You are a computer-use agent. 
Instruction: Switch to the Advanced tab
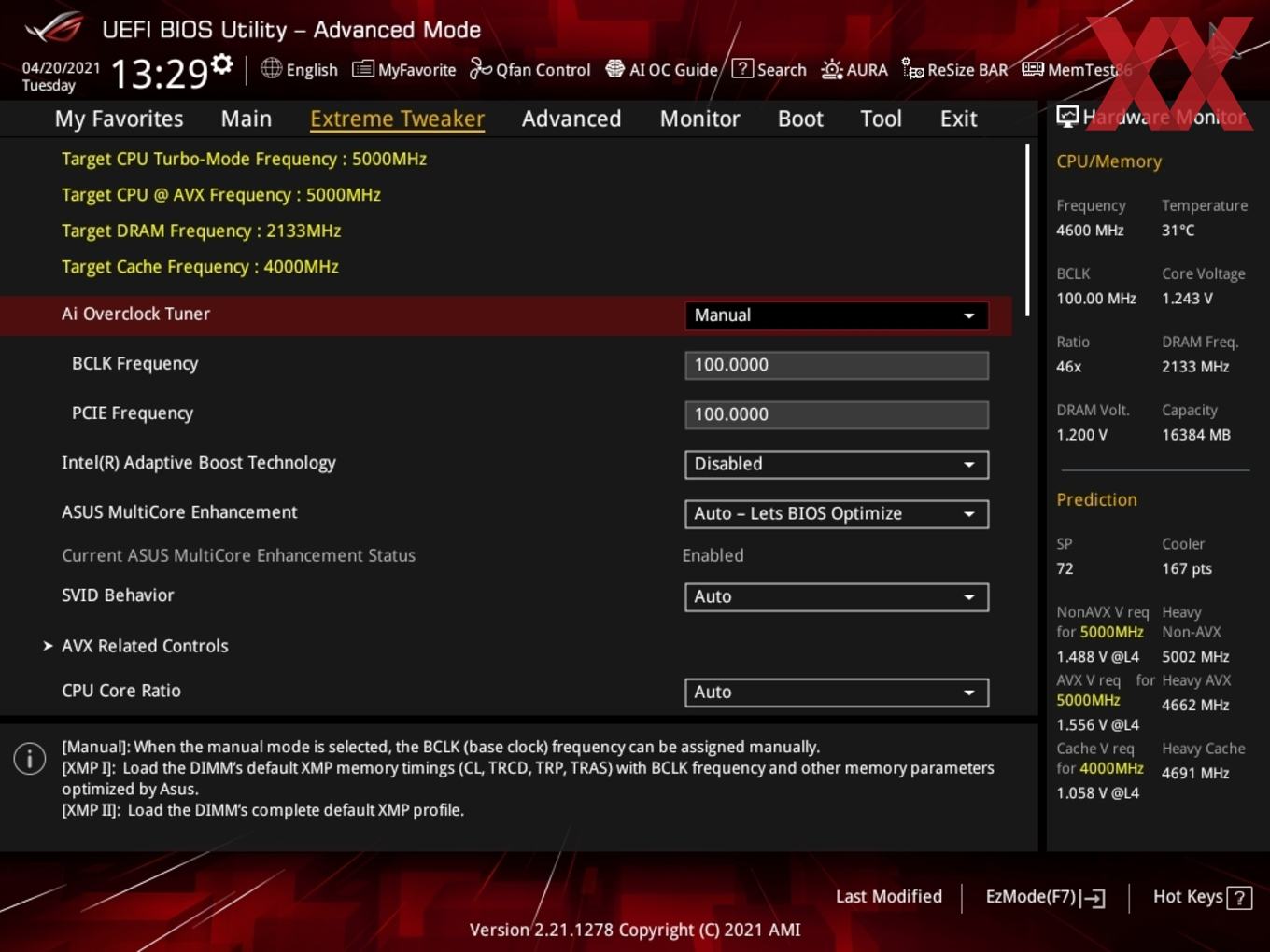coord(571,119)
